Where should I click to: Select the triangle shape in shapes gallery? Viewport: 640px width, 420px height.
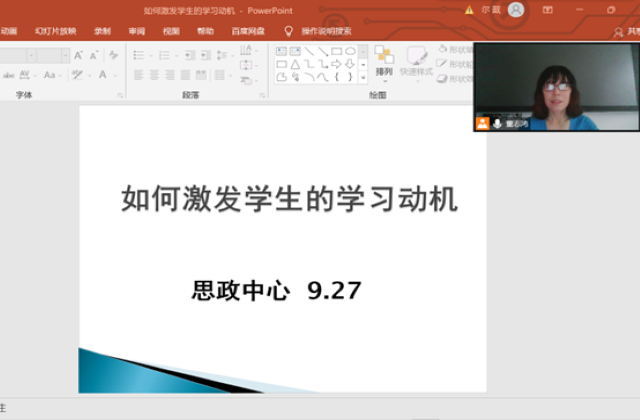tap(296, 63)
